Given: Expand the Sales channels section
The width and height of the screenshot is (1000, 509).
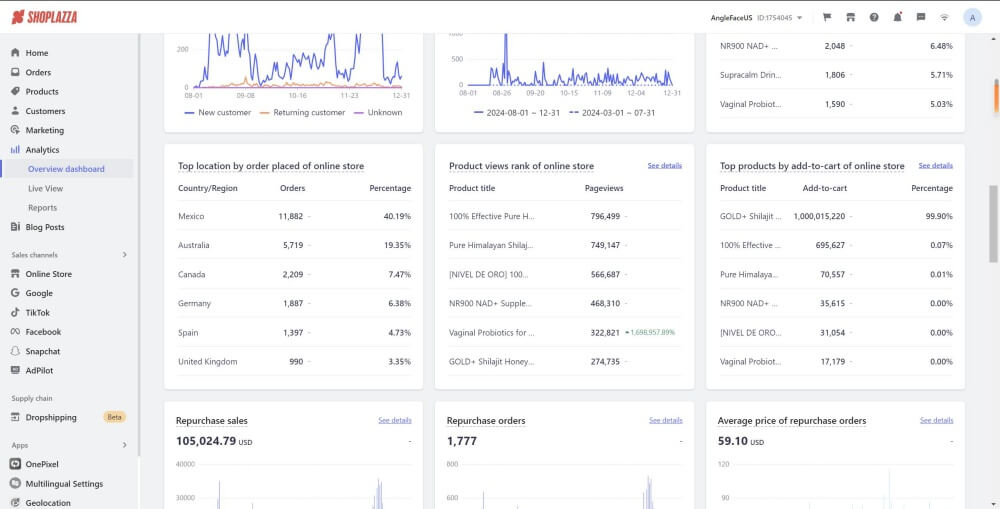Looking at the screenshot, I should (124, 255).
